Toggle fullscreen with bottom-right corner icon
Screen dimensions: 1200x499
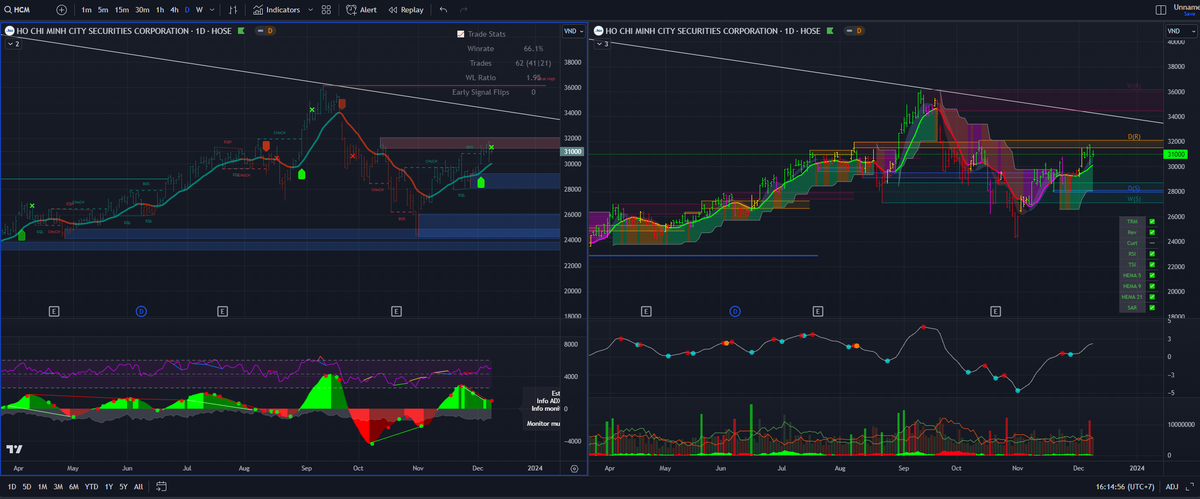tap(1188, 487)
